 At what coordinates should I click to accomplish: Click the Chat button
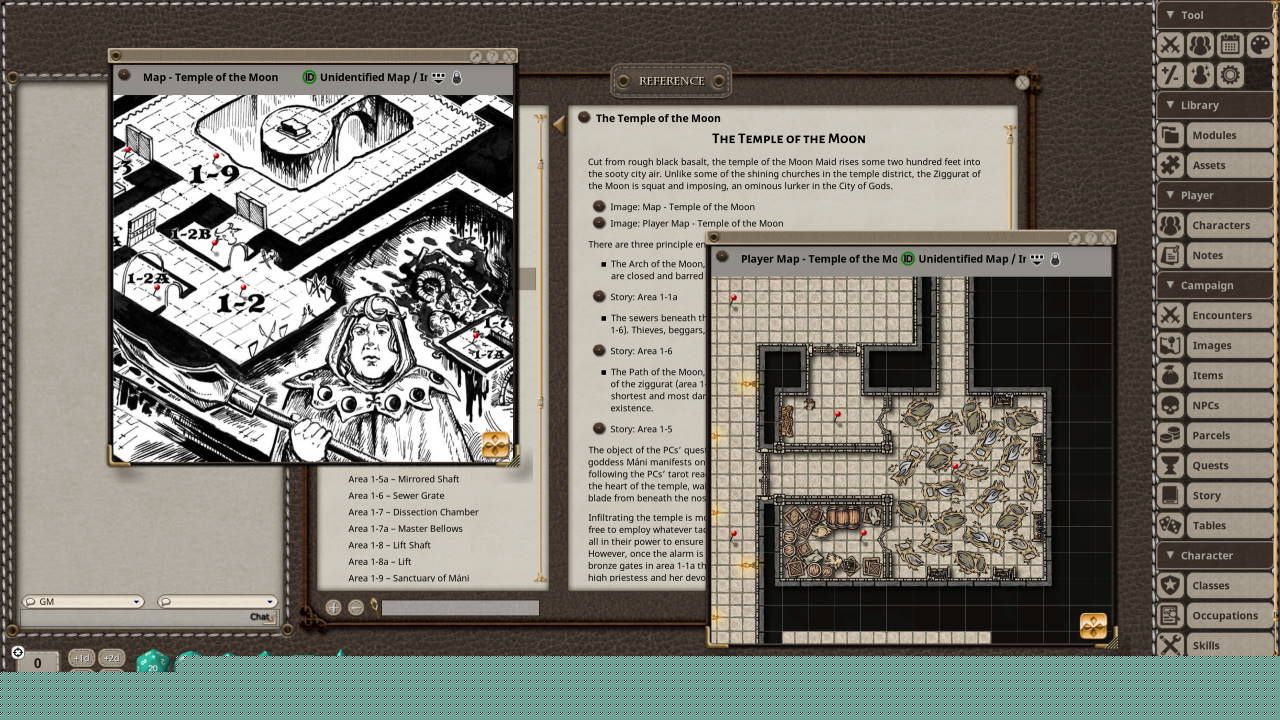click(261, 617)
